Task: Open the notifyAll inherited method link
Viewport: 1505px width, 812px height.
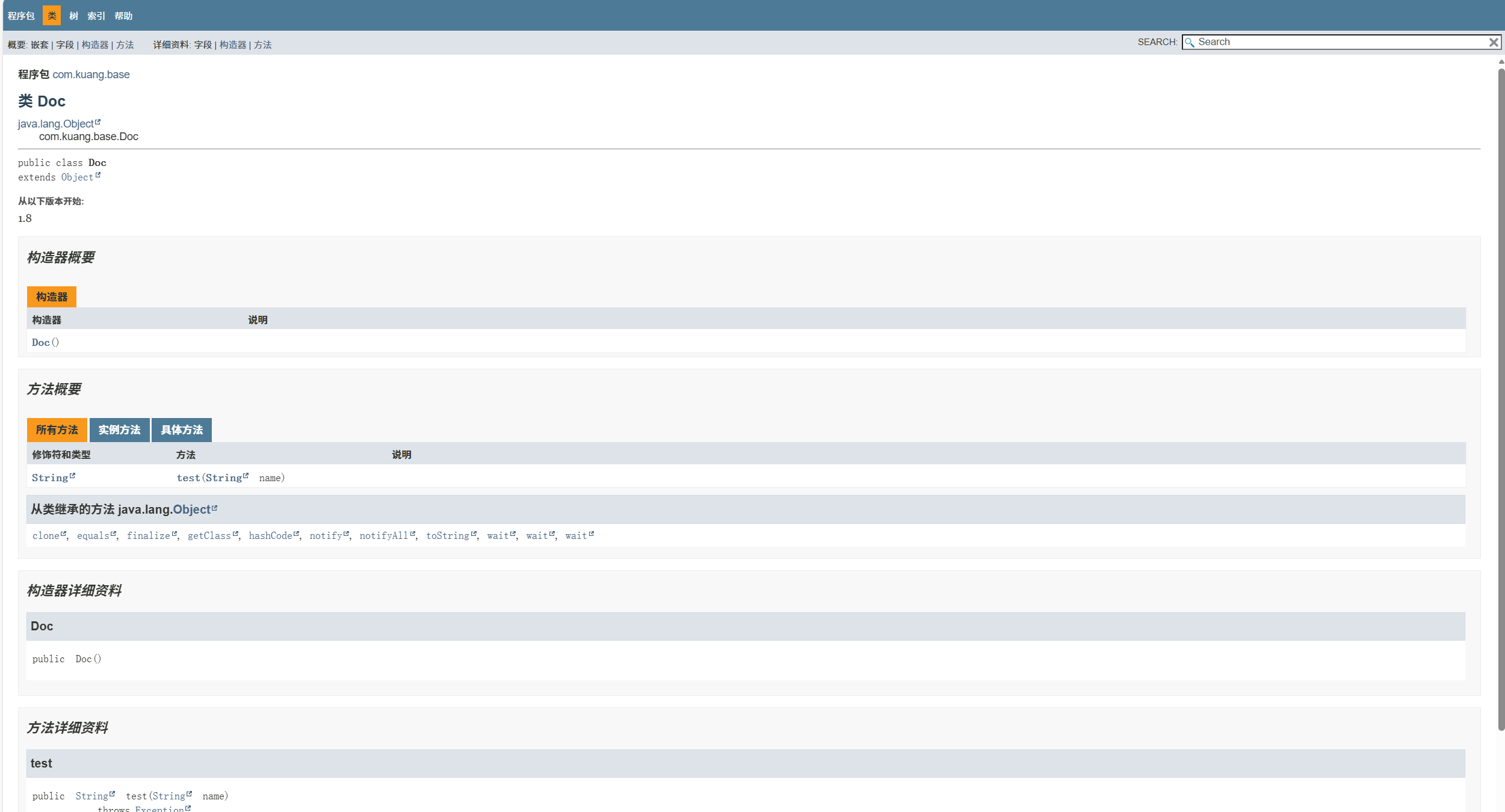Action: point(383,535)
